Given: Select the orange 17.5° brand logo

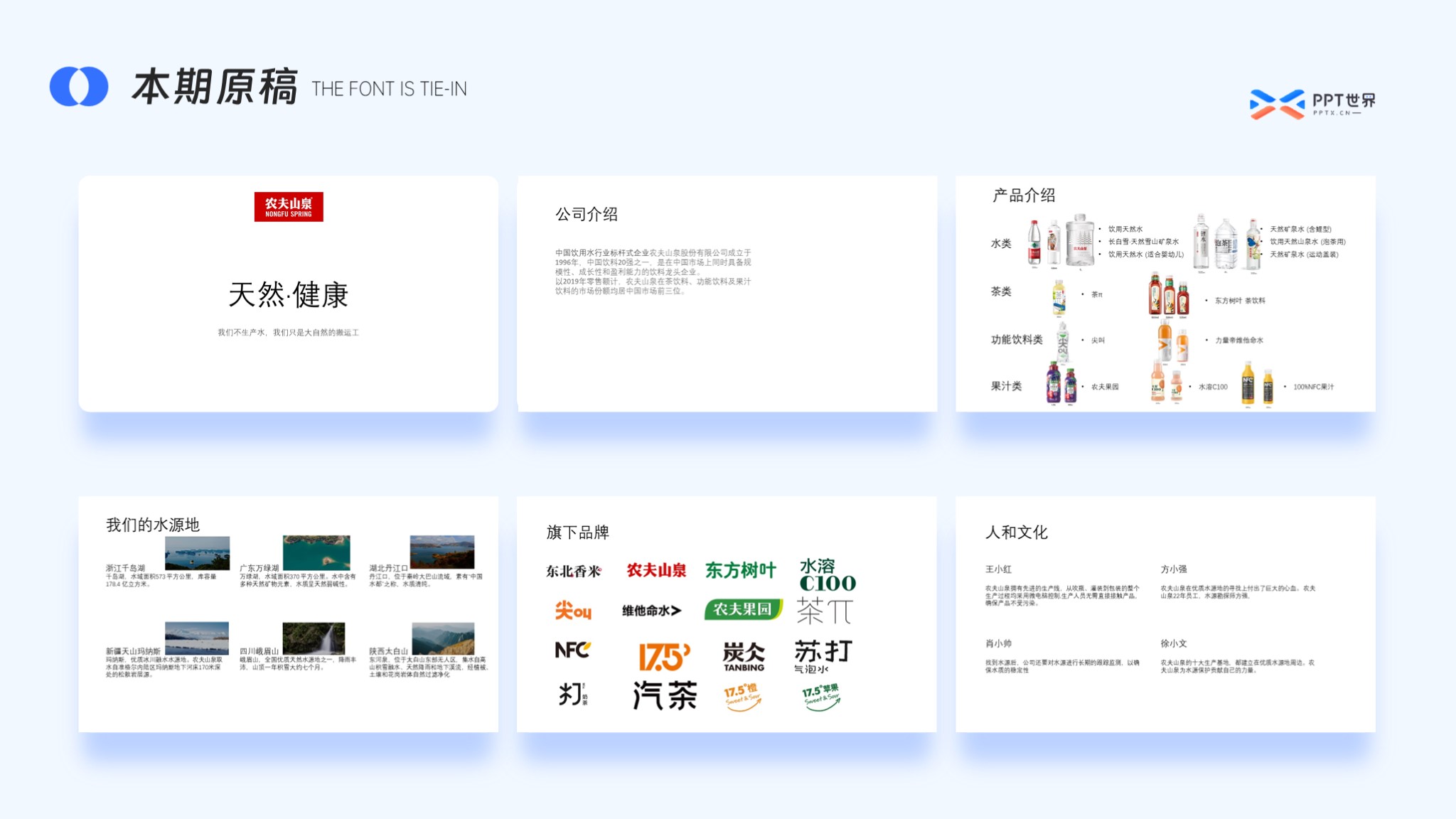Looking at the screenshot, I should pos(664,657).
